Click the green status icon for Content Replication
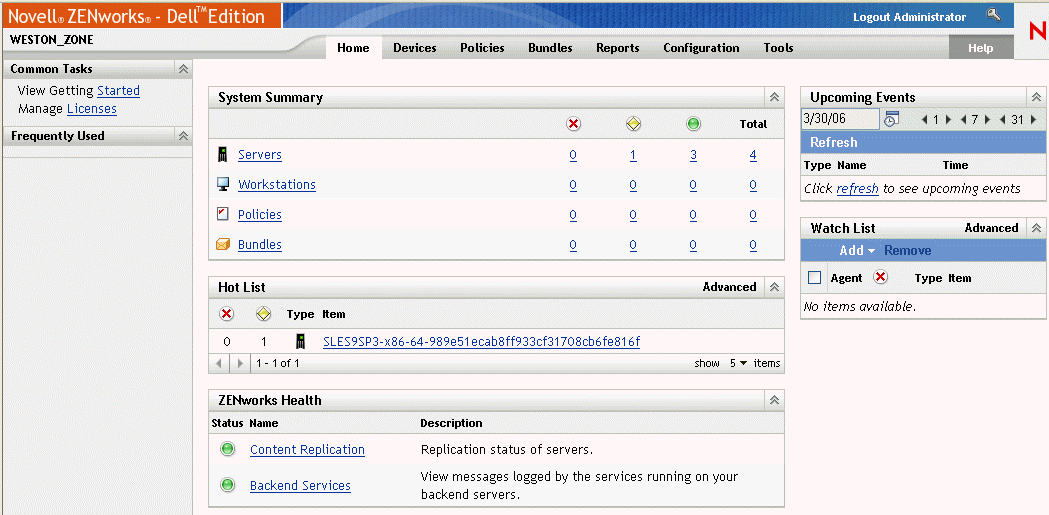 click(x=227, y=449)
